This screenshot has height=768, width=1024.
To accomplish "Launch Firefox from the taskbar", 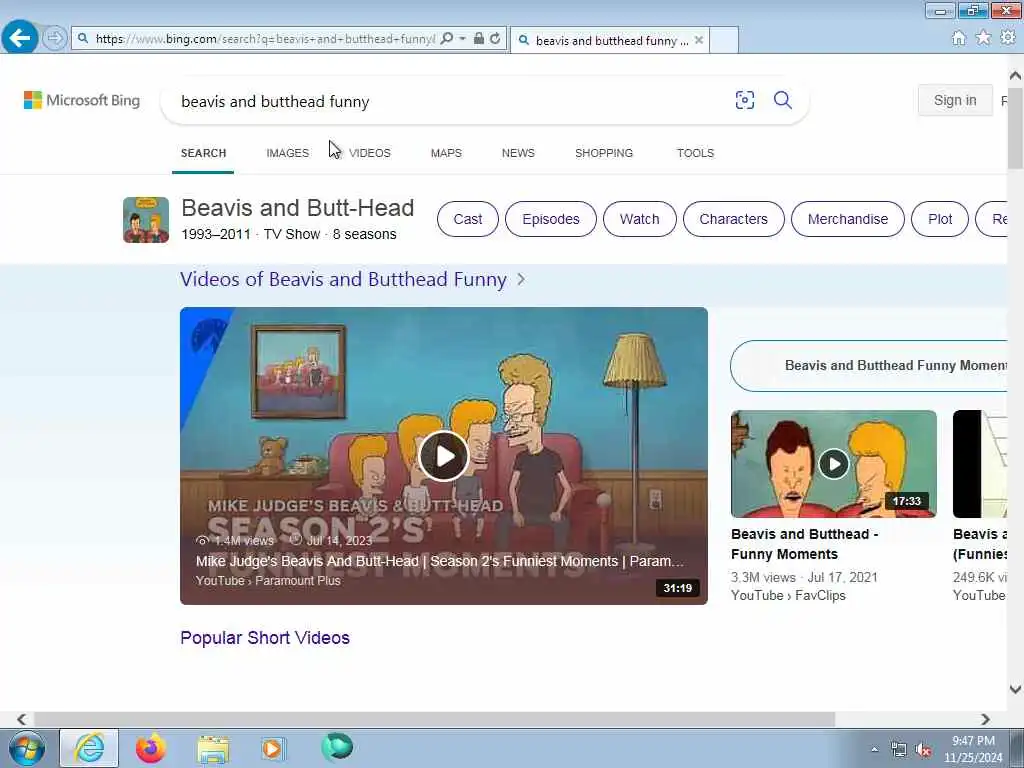I will pyautogui.click(x=151, y=748).
